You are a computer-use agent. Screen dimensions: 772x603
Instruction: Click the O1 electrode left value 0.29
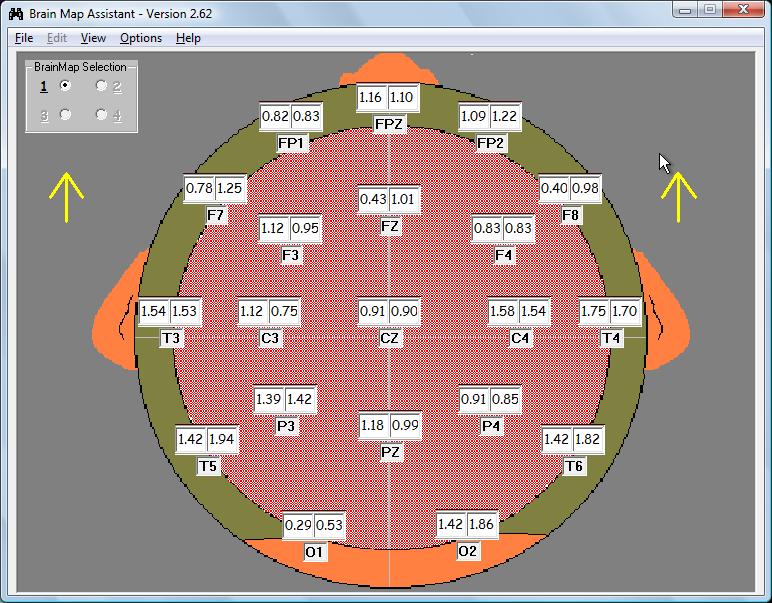pos(297,526)
